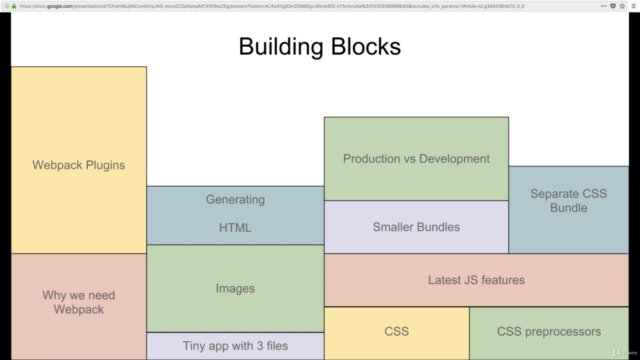This screenshot has height=360, width=640.
Task: Select the "Why we need Webpack" block
Action: coord(79,307)
